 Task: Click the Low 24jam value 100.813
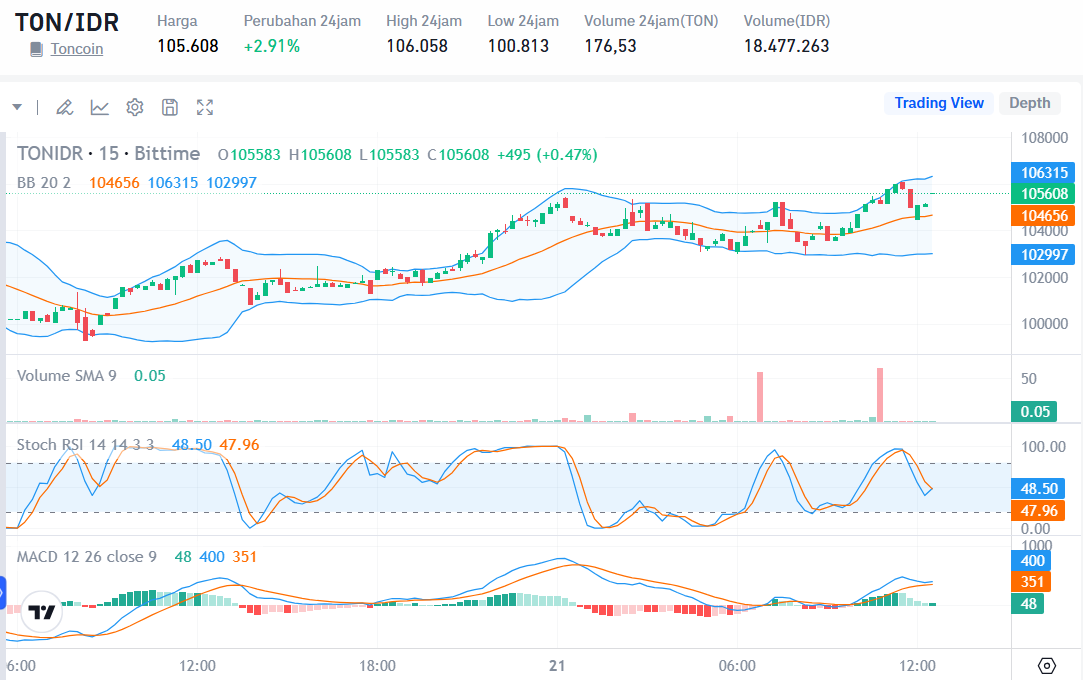tap(518, 46)
